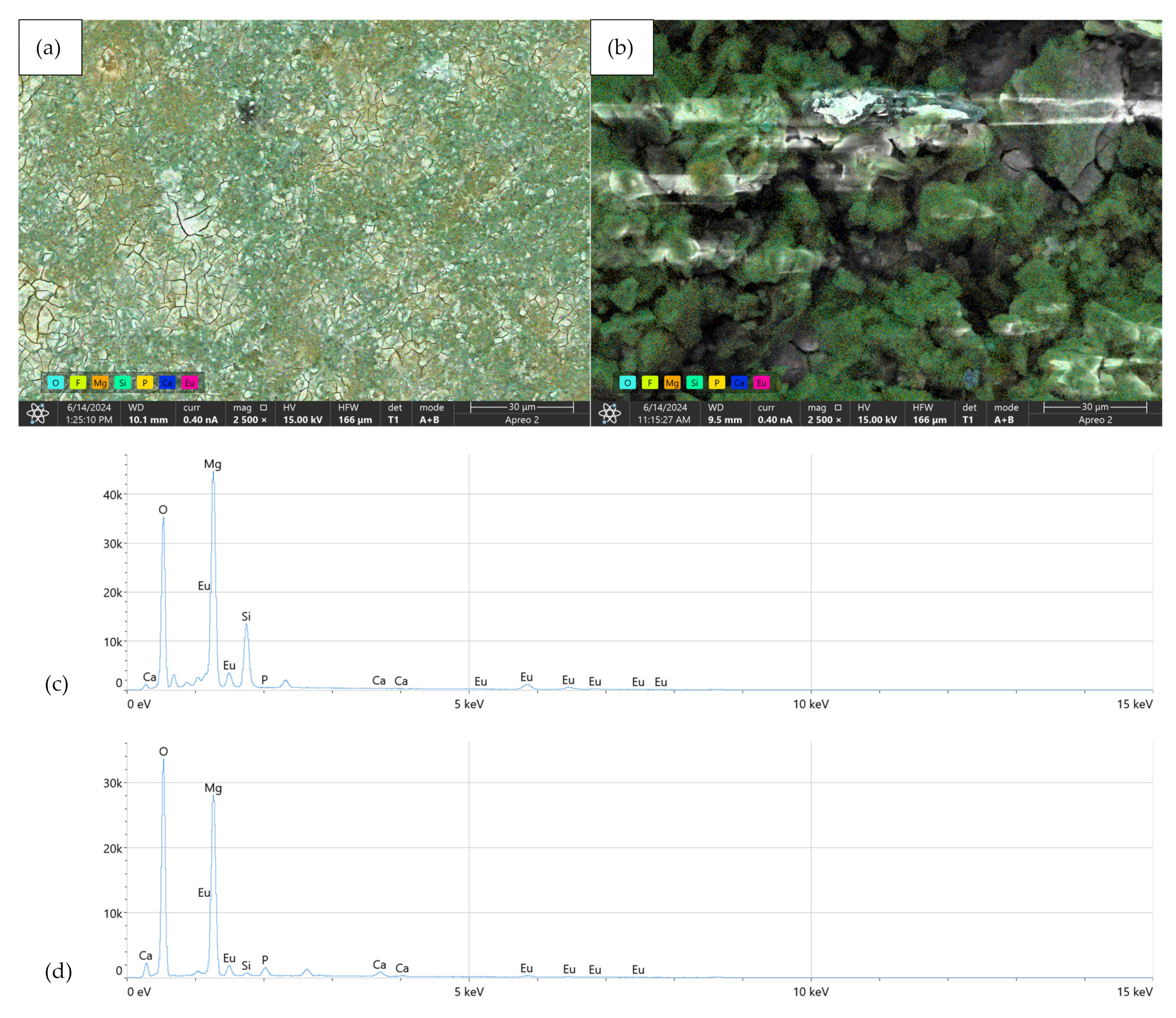The width and height of the screenshot is (1176, 1018).
Task: Click the green Si legend chip in panel (b)
Action: point(694,383)
